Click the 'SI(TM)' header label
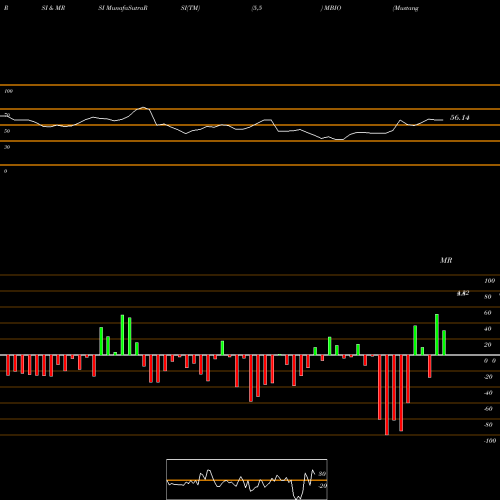This screenshot has height=500, width=500. pos(190,8)
